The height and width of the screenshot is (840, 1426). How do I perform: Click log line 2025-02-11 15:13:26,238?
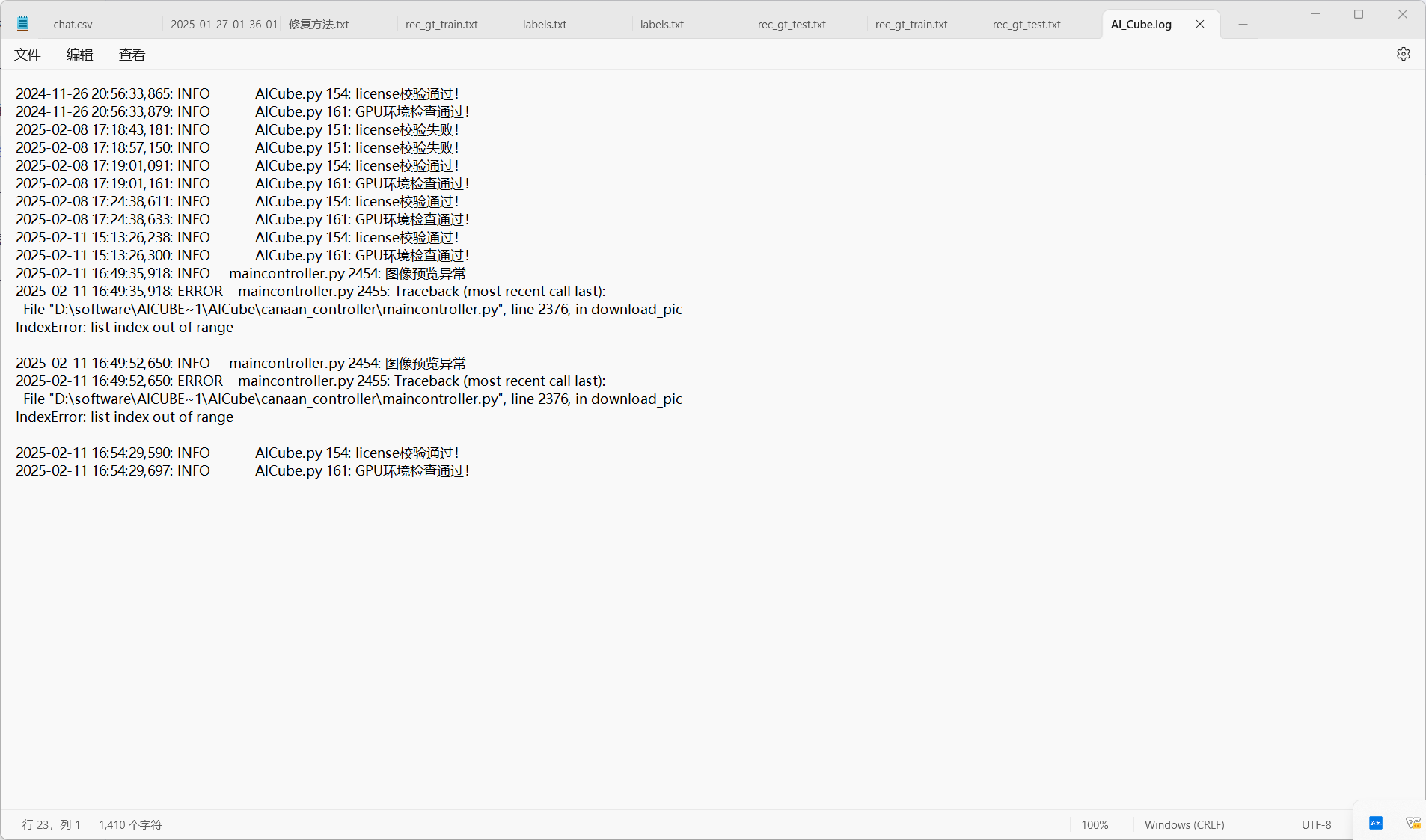[237, 237]
